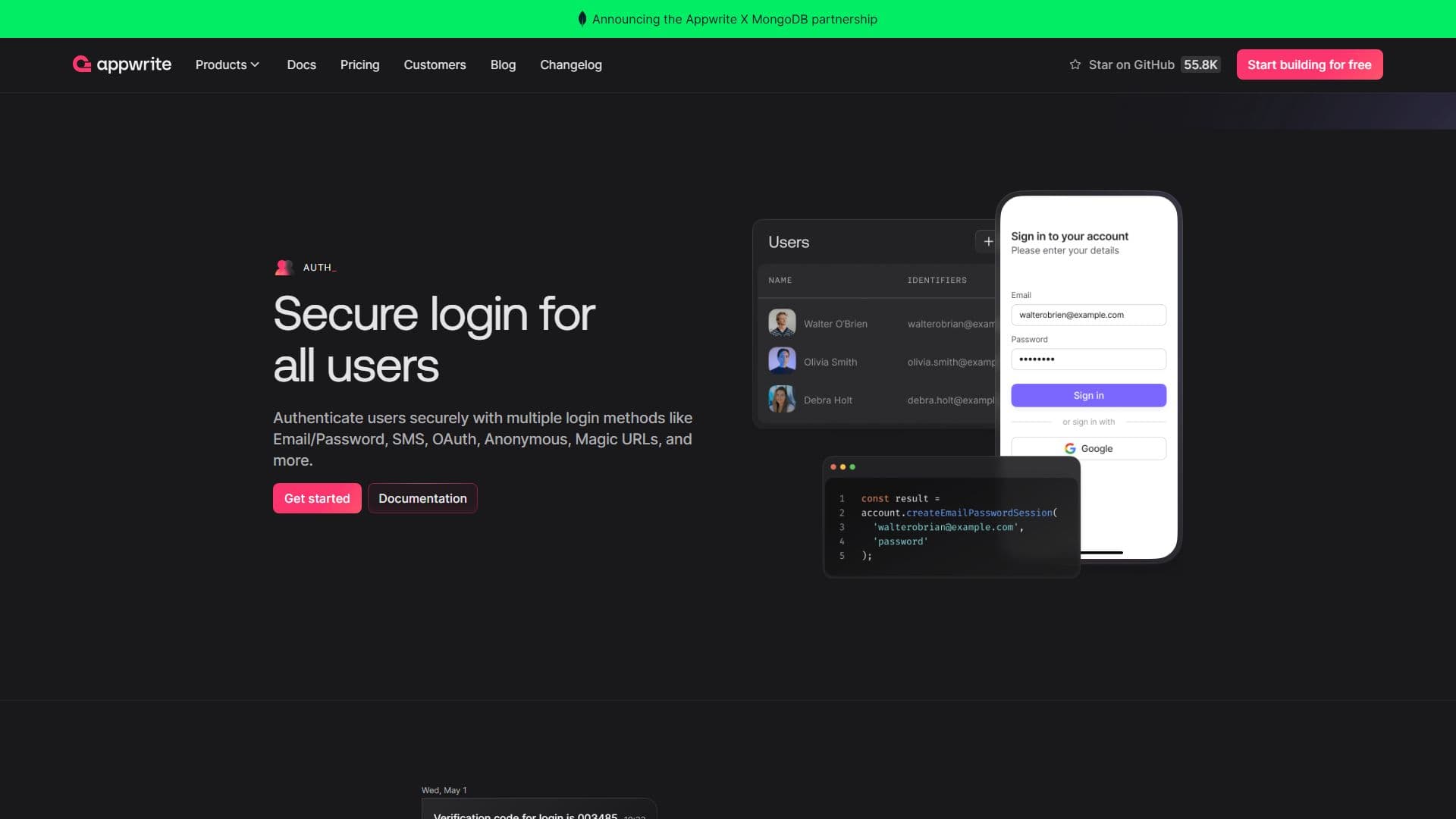Click the GitHub star icon
Image resolution: width=1456 pixels, height=819 pixels.
tap(1075, 64)
